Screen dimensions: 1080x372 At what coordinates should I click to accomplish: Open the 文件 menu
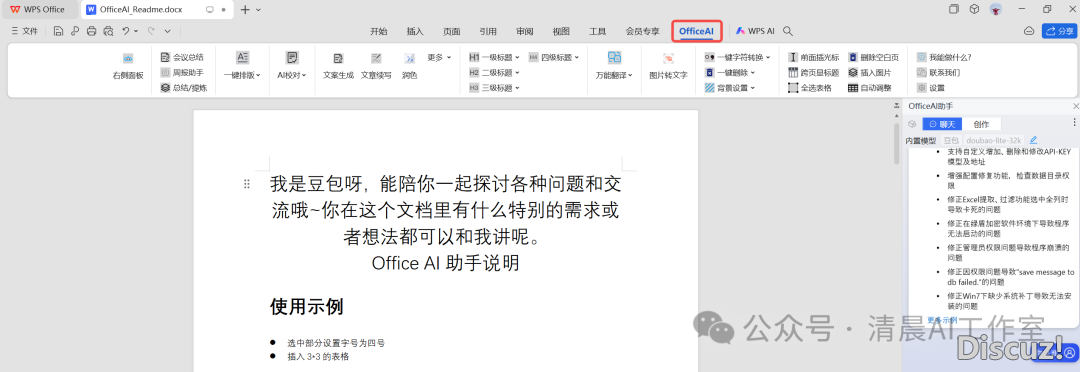25,31
